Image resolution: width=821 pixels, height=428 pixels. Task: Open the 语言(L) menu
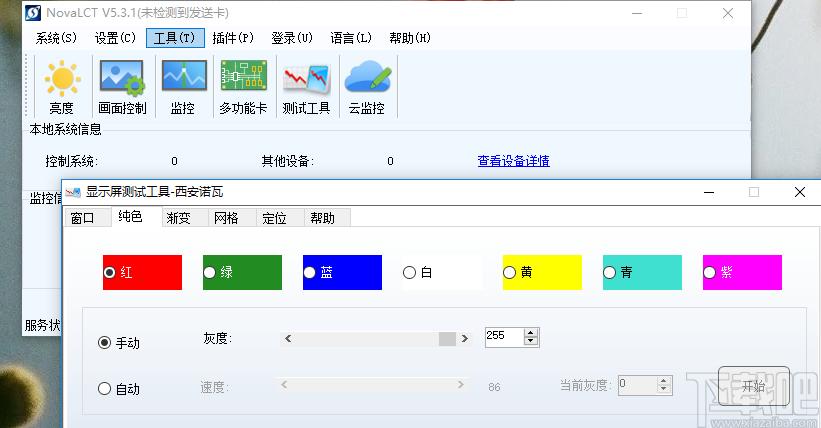coord(351,38)
